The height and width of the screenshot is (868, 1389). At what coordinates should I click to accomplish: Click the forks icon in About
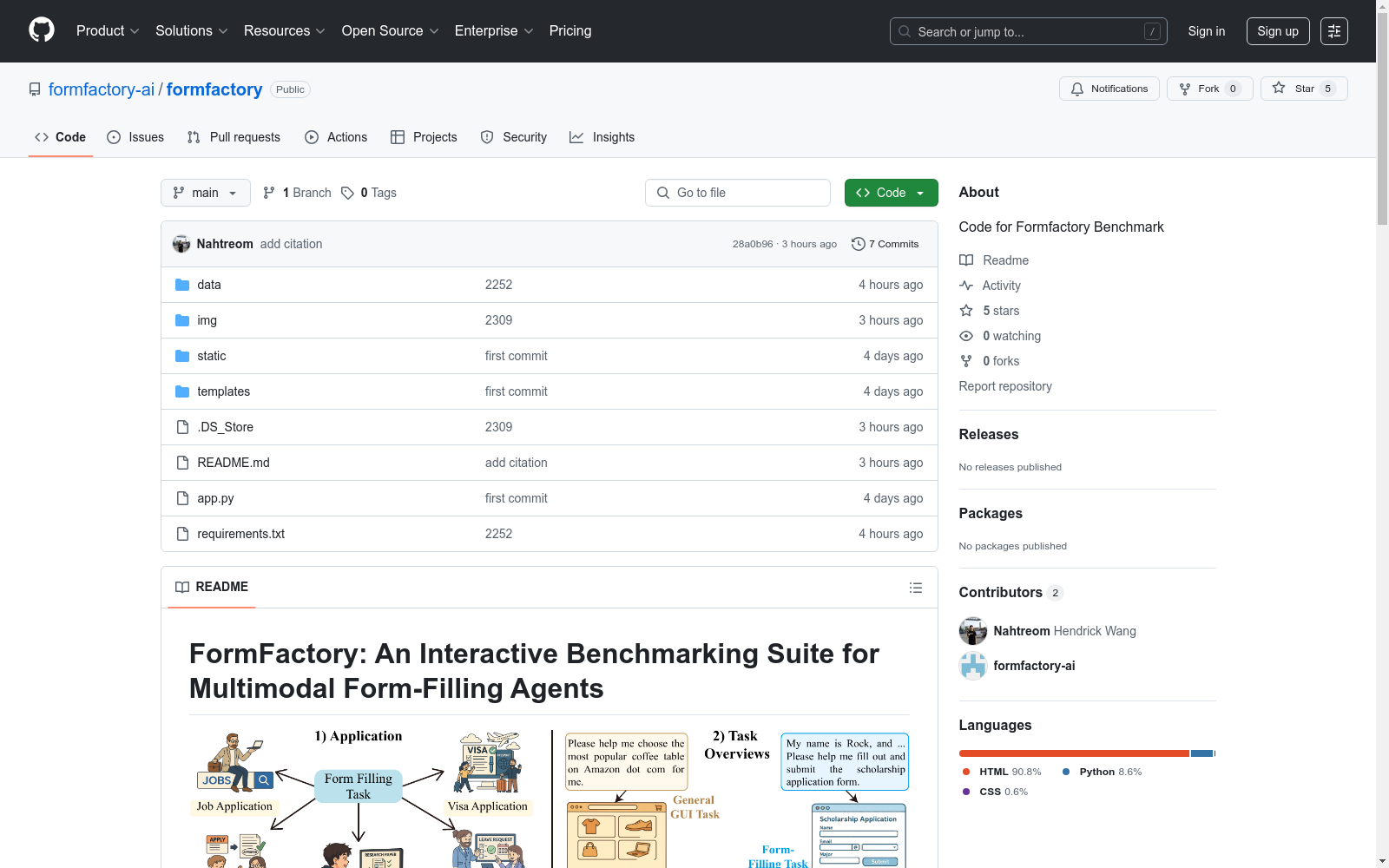[966, 361]
